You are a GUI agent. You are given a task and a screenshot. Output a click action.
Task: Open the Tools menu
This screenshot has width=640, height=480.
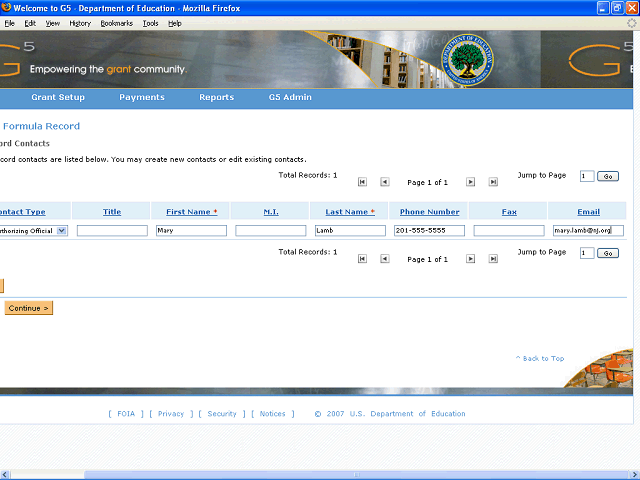pyautogui.click(x=151, y=23)
